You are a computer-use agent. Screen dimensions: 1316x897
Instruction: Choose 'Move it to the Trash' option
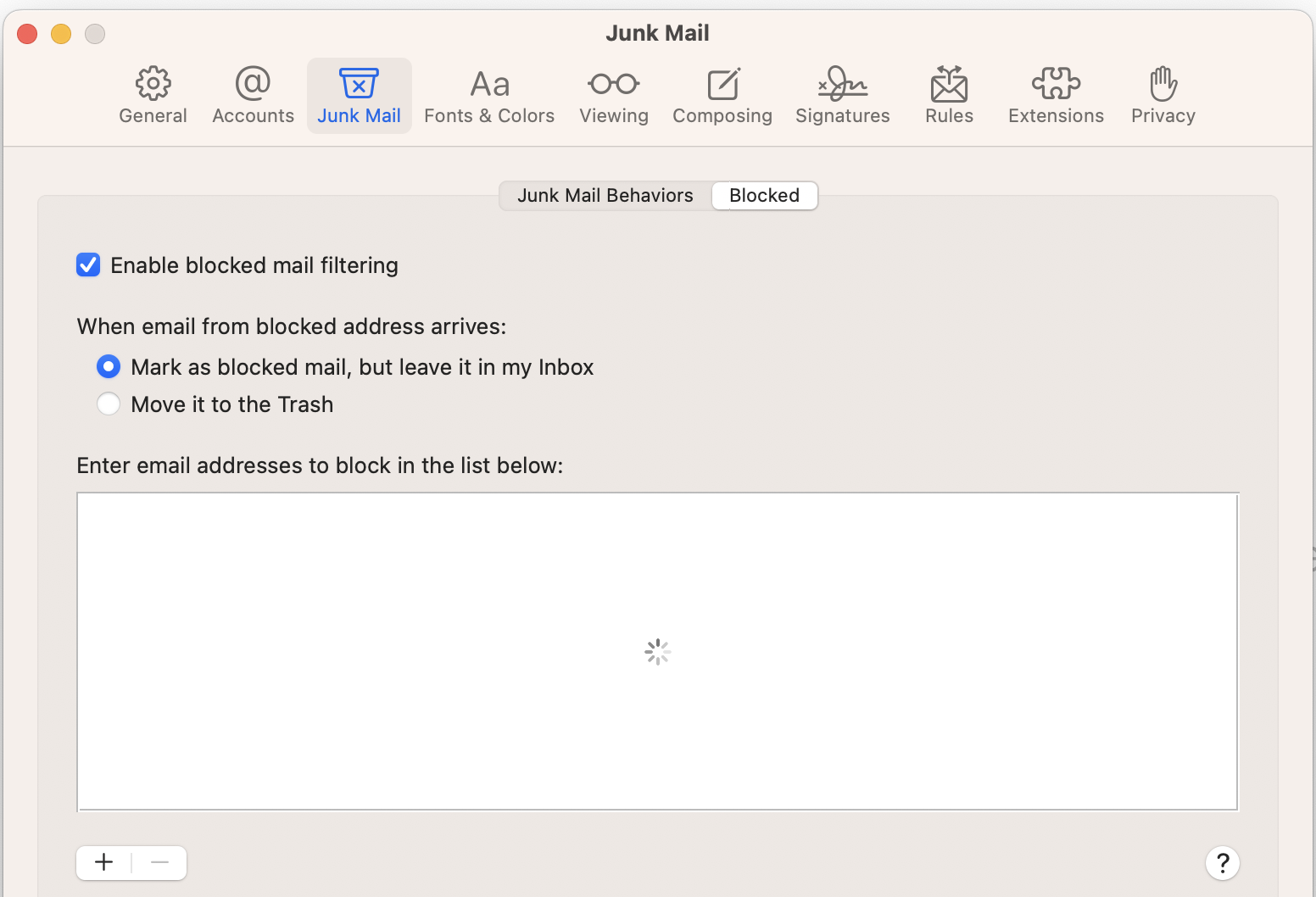tap(109, 404)
